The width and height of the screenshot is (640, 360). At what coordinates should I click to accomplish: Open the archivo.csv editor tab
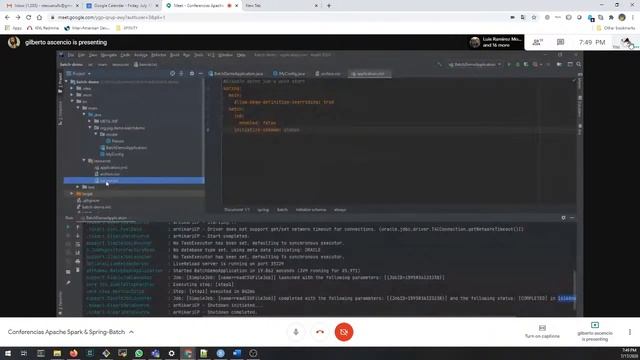tap(328, 74)
